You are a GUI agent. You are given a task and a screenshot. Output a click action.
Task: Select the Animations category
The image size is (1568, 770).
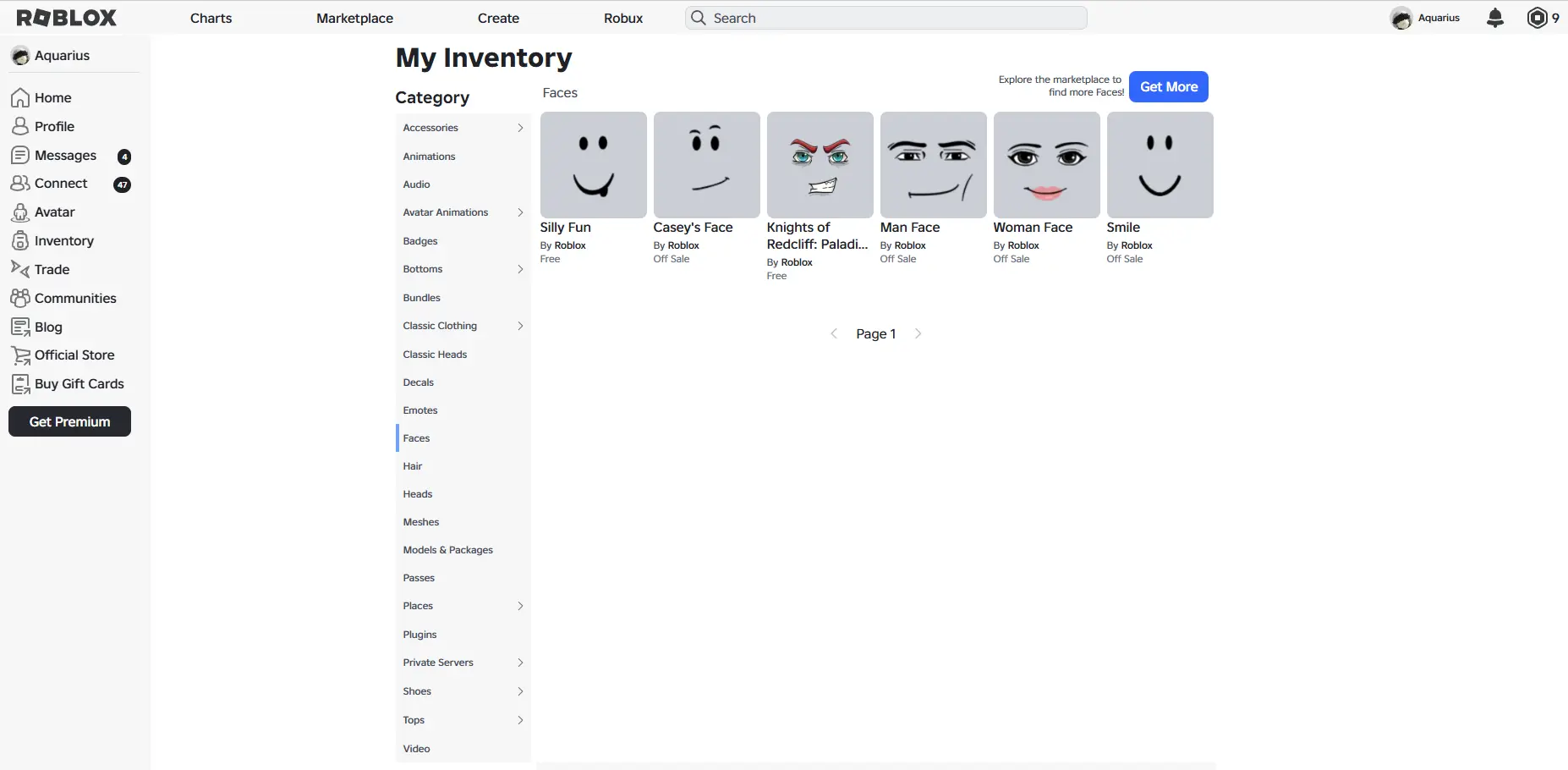[463, 157]
